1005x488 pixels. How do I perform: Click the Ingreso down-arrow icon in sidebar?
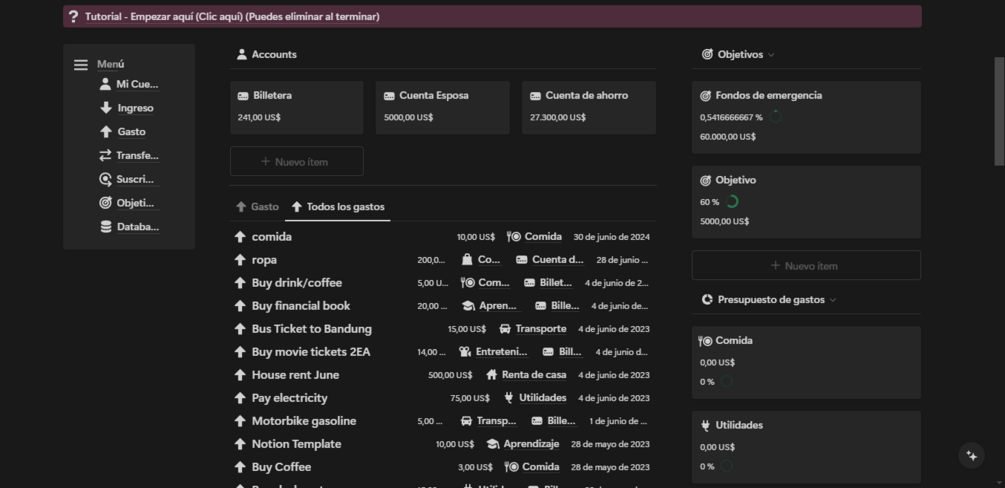point(106,108)
